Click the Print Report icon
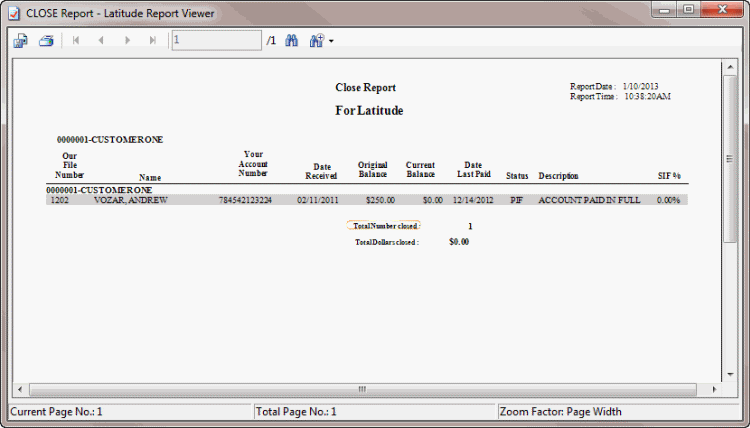The height and width of the screenshot is (428, 750). [x=45, y=41]
